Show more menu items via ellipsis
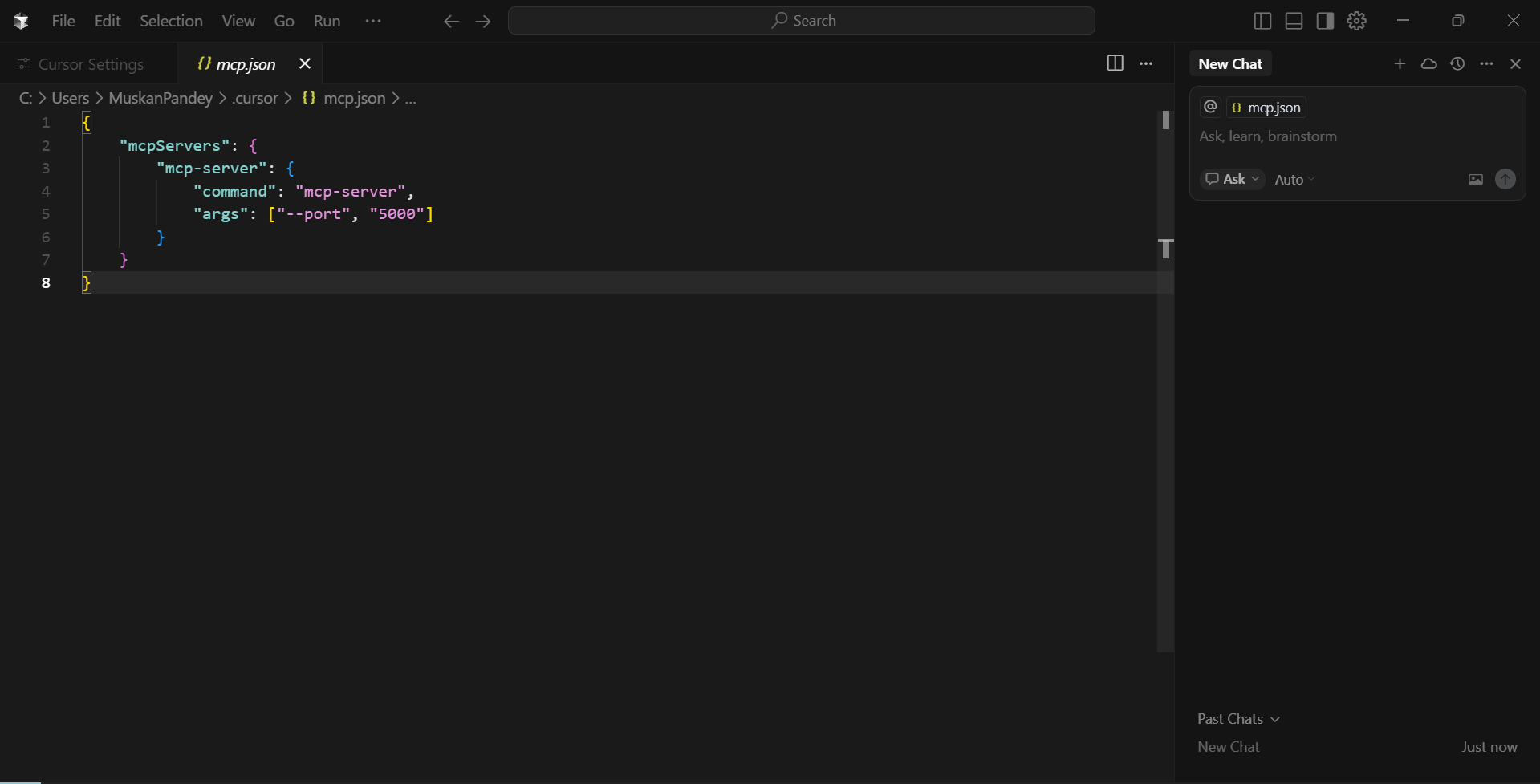 pos(373,21)
